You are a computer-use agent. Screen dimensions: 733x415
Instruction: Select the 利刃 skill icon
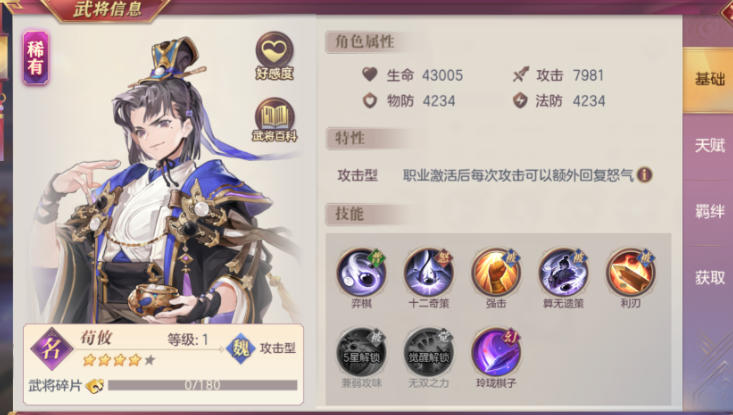pos(631,272)
